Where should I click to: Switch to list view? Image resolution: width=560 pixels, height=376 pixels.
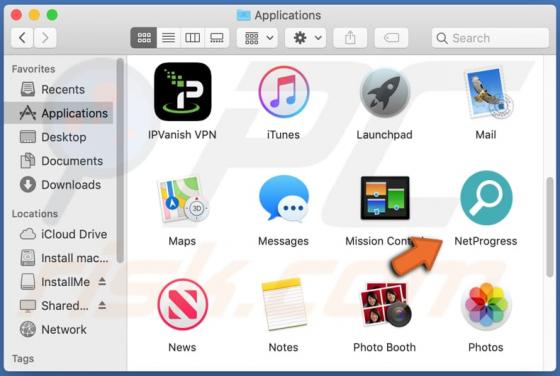pyautogui.click(x=169, y=37)
